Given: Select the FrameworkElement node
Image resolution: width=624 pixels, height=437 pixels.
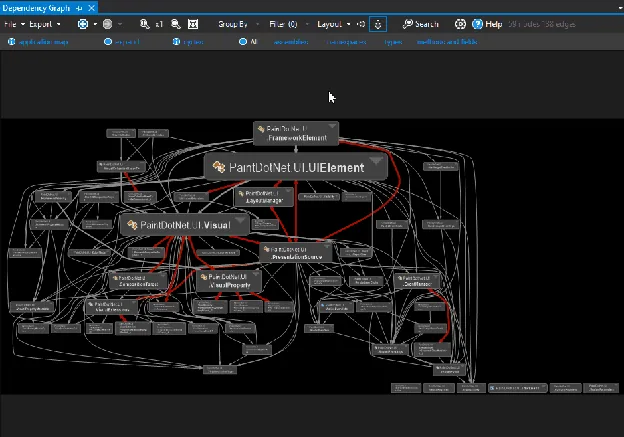Looking at the screenshot, I should (296, 134).
